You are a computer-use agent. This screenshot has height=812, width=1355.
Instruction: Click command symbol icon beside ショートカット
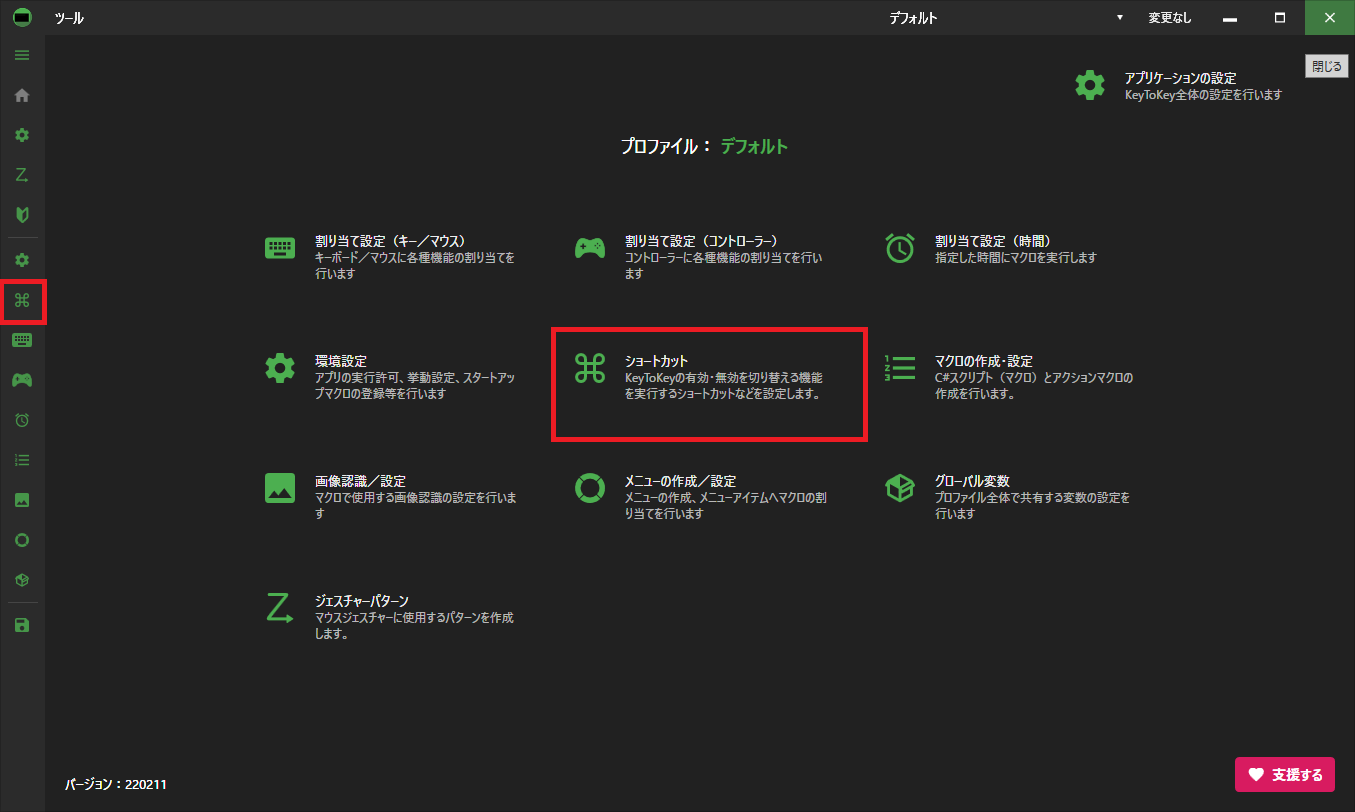pos(590,368)
